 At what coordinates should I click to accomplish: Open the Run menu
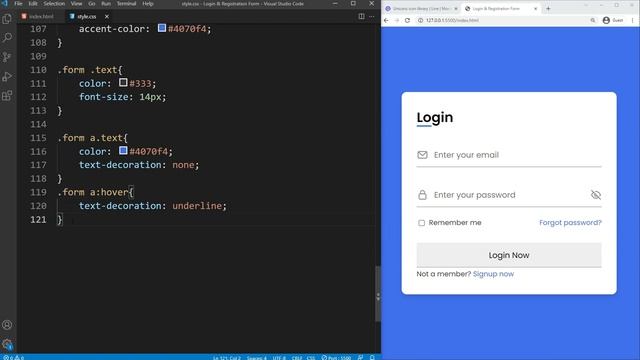tap(106, 4)
